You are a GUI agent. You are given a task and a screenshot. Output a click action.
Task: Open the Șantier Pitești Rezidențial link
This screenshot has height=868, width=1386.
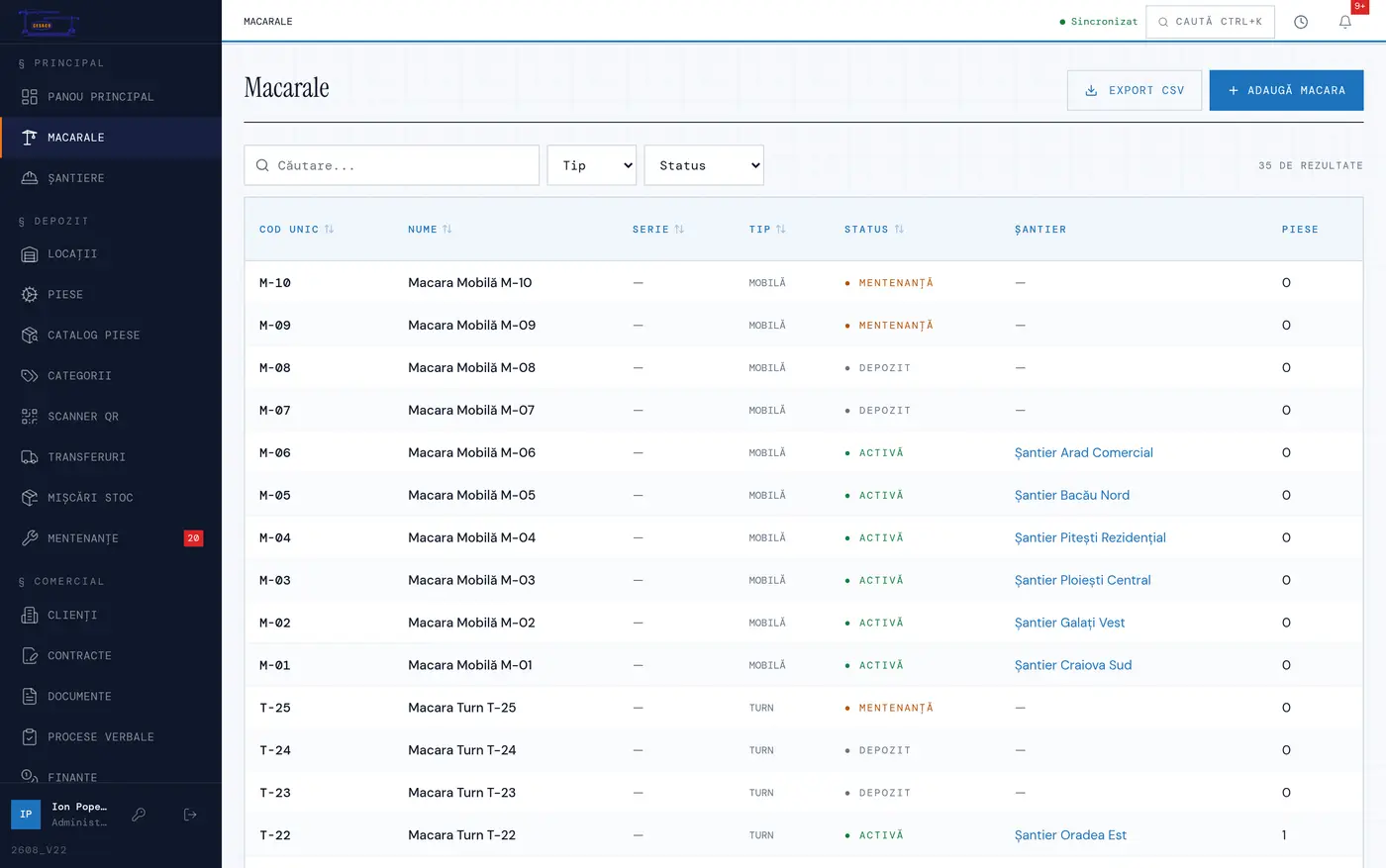[x=1090, y=538]
